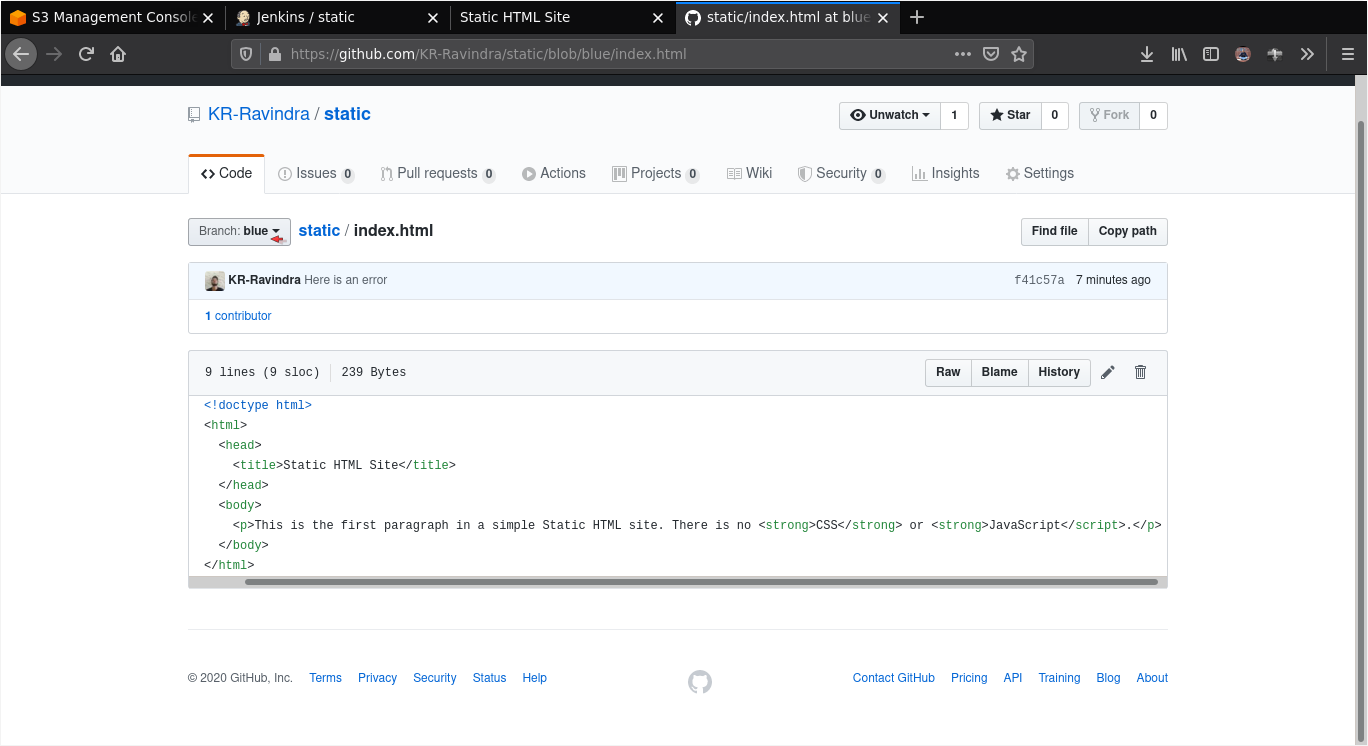Open the Status footer link
The height and width of the screenshot is (746, 1368).
[489, 678]
